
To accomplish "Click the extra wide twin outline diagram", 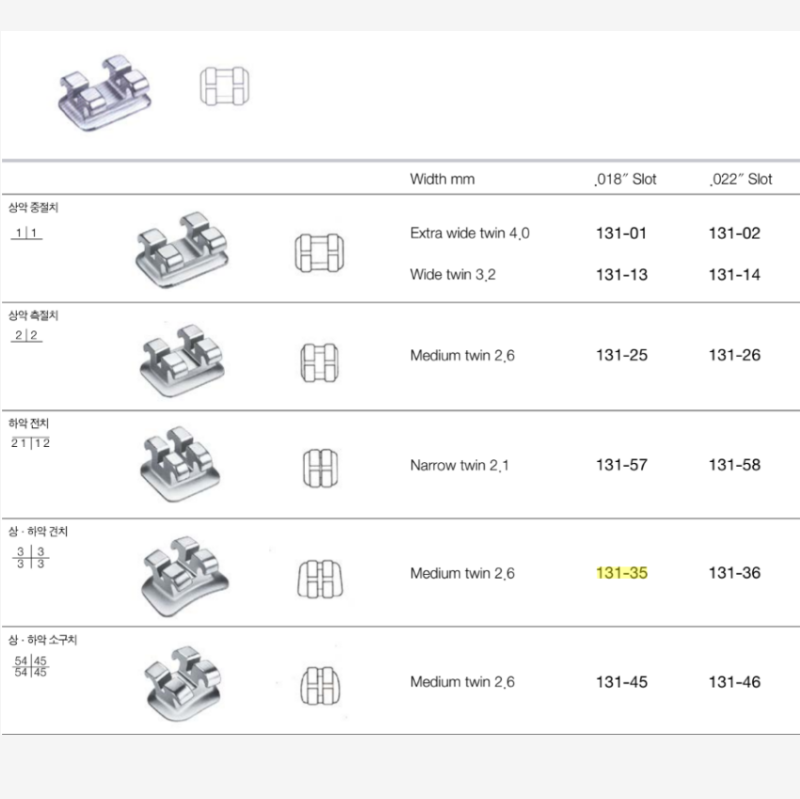I will pyautogui.click(x=319, y=253).
